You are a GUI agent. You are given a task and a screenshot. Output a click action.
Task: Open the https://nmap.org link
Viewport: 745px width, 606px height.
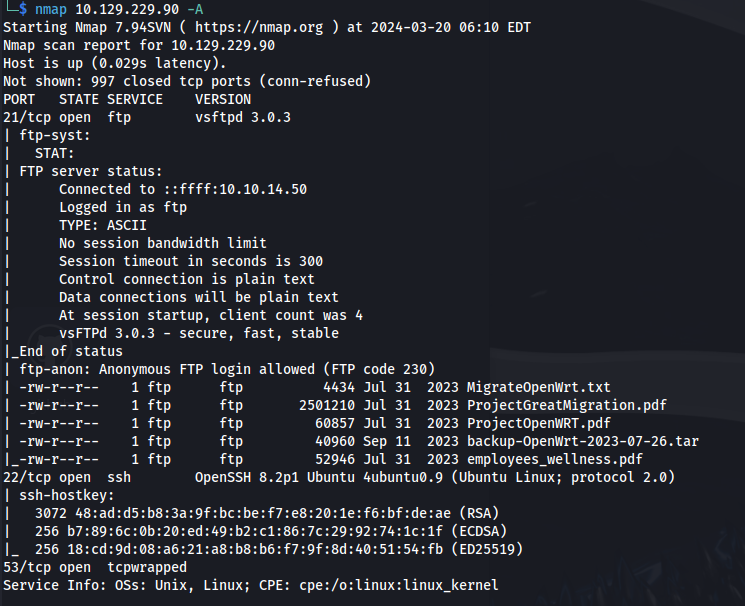tap(259, 28)
